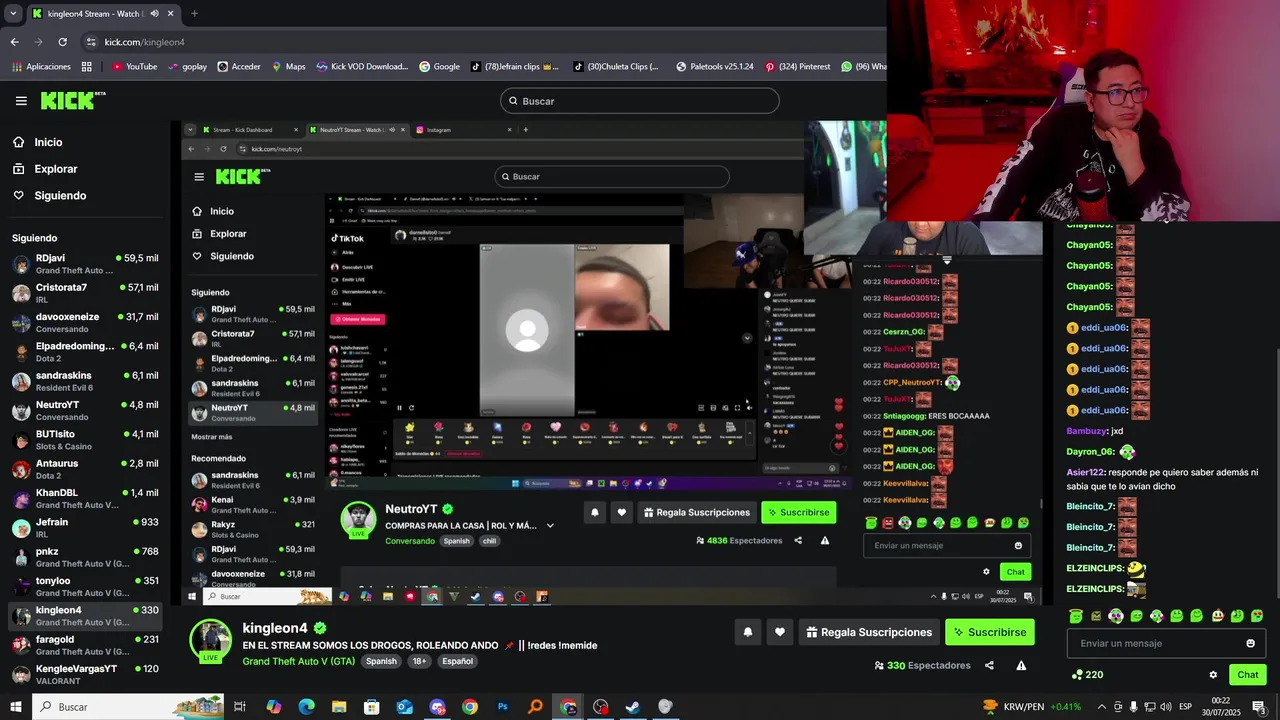The image size is (1280, 720).
Task: Click the Regala Suscripciones button
Action: 869,632
